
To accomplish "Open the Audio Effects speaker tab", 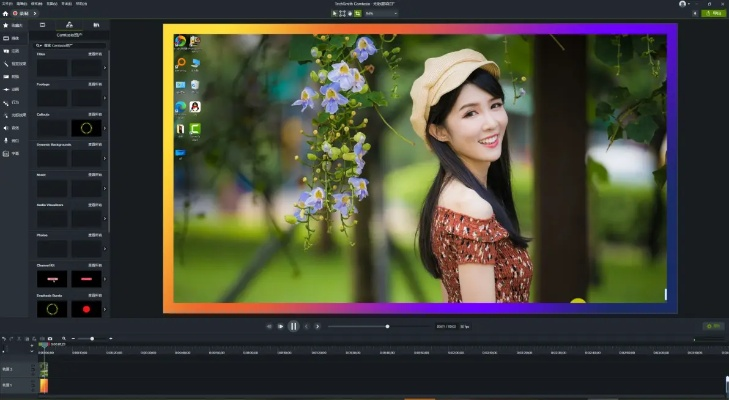I will click(x=13, y=127).
